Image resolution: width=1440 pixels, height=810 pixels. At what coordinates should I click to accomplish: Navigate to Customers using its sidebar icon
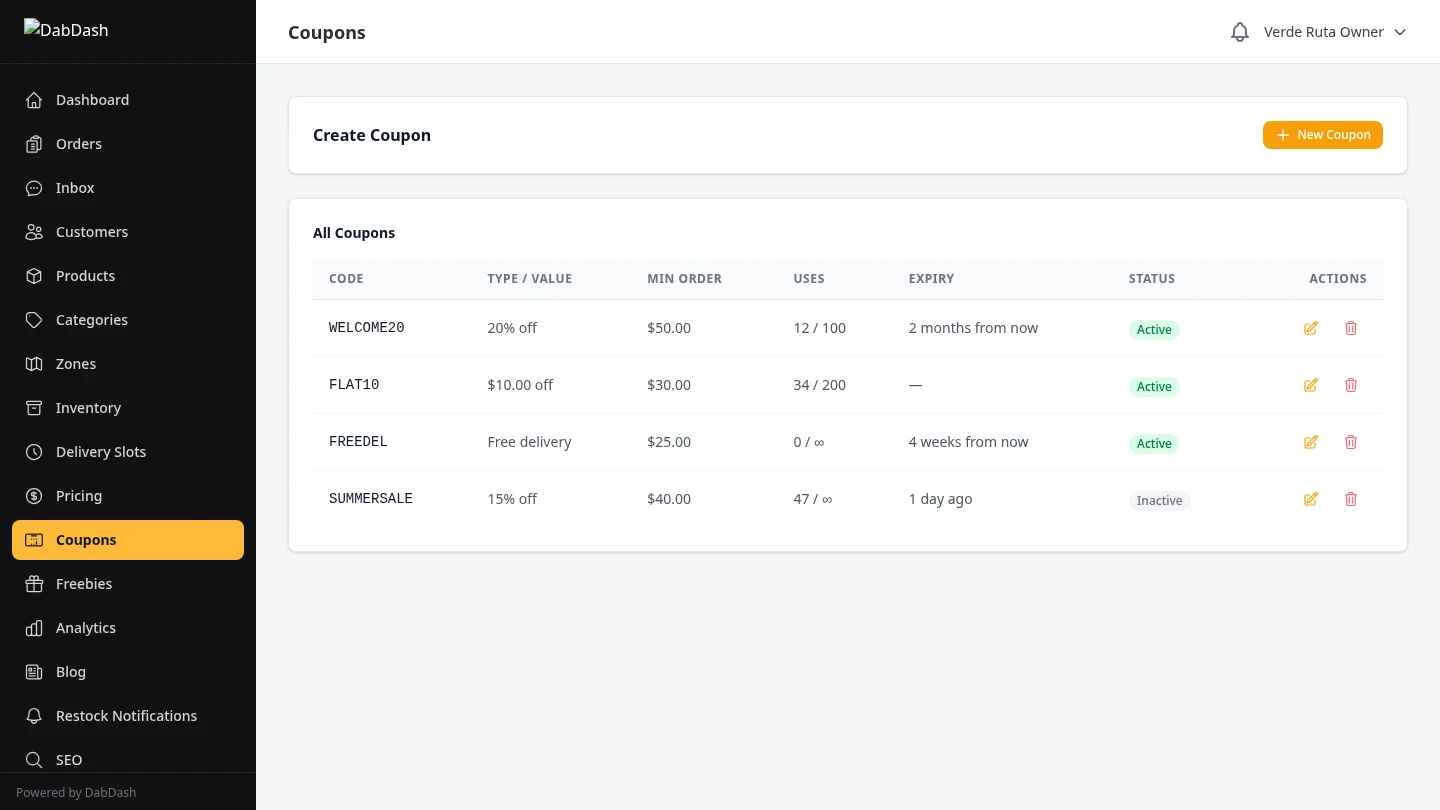34,231
